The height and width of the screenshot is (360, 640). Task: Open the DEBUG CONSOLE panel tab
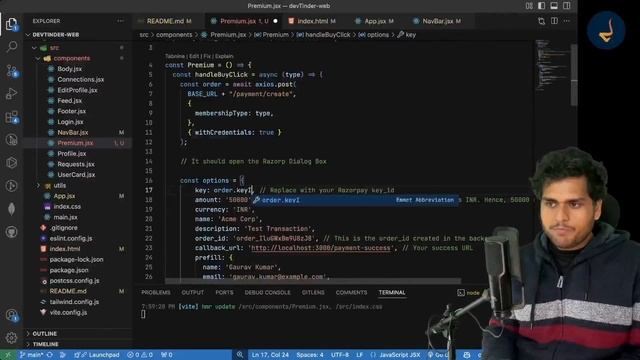267,293
